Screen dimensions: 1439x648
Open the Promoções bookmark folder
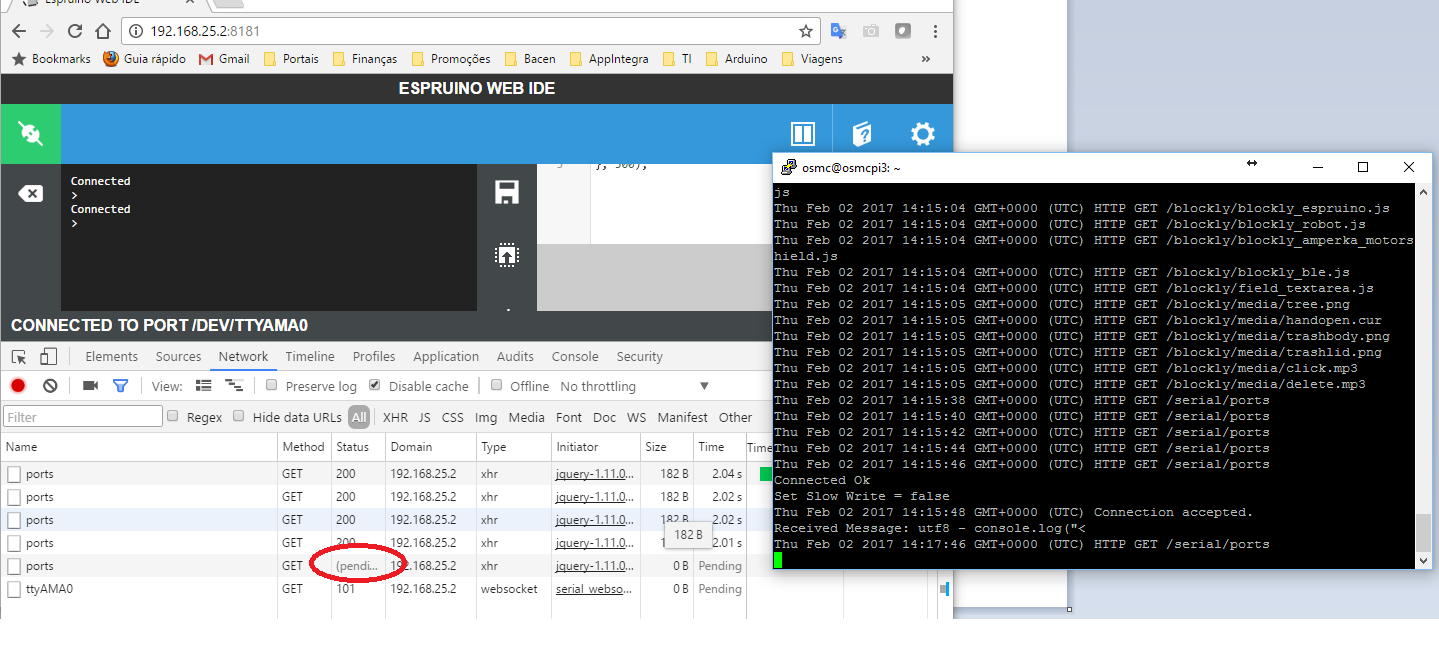tap(451, 59)
